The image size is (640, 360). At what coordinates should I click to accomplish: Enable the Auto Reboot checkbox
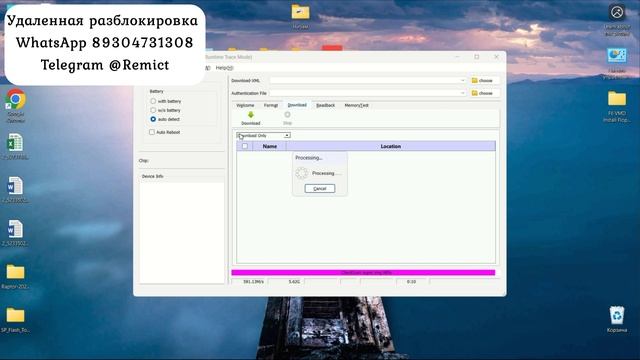point(152,132)
